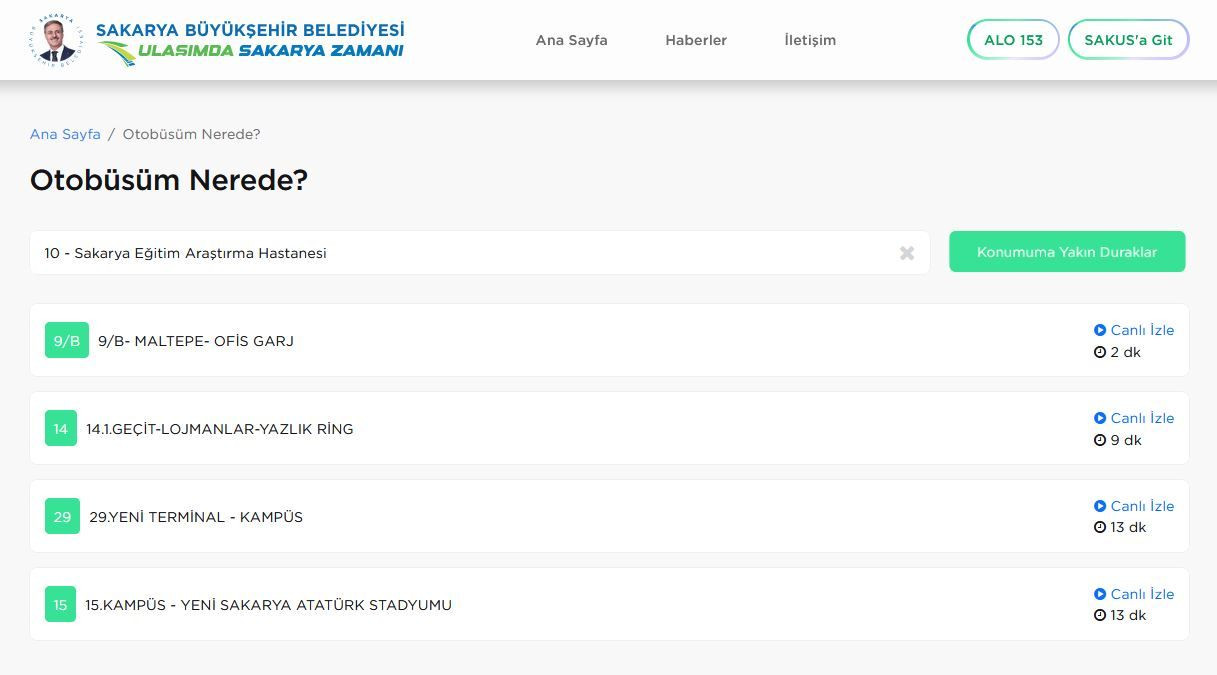Open the Ana Sayfa navigation item
Viewport: 1217px width, 675px height.
[571, 40]
